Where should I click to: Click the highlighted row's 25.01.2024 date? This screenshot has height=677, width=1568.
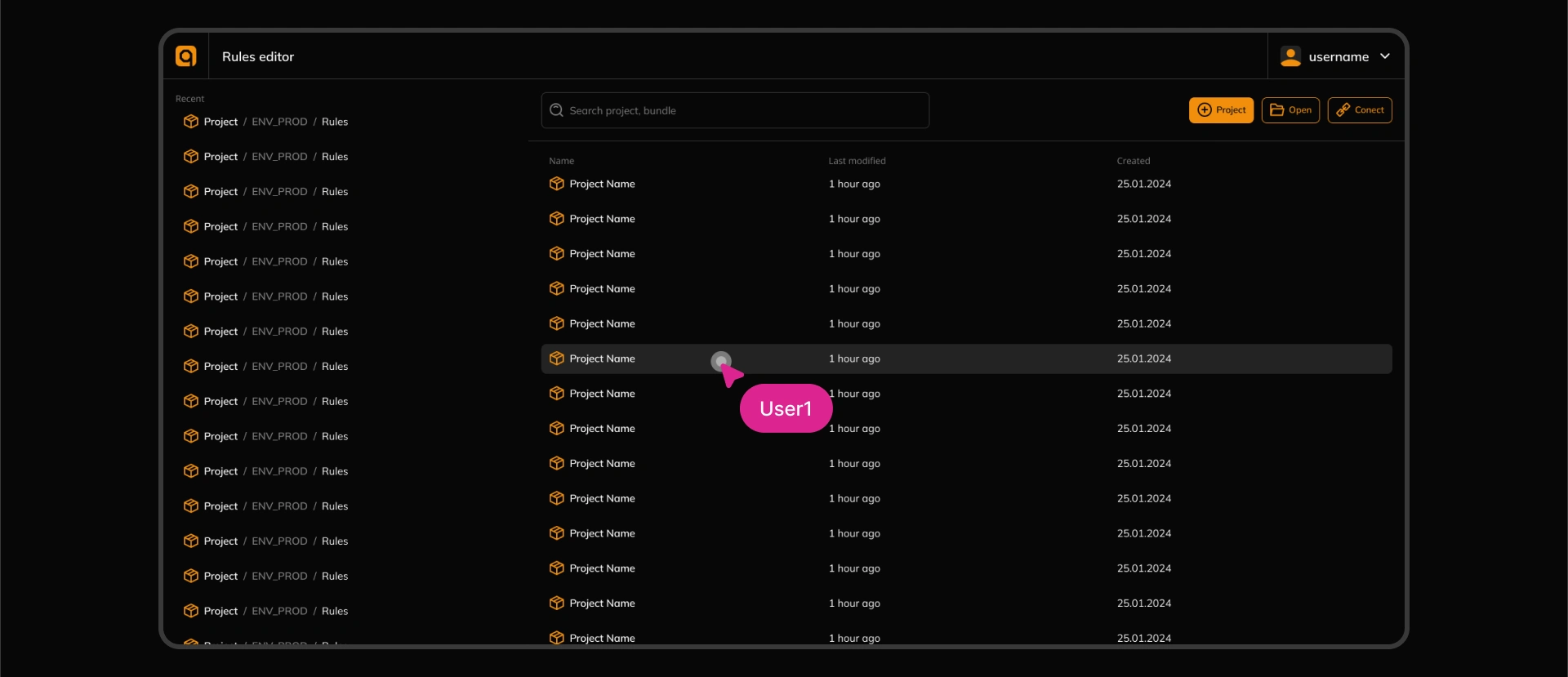pos(1144,359)
